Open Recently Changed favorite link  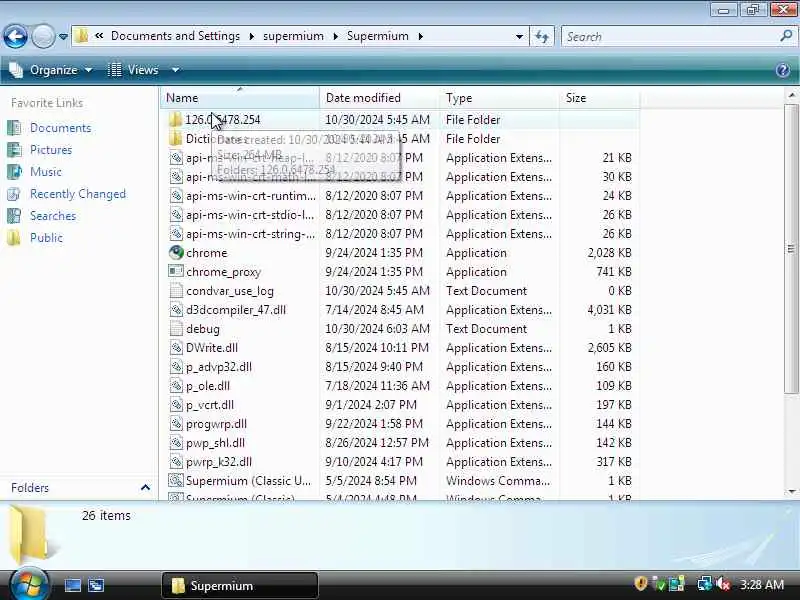click(78, 194)
